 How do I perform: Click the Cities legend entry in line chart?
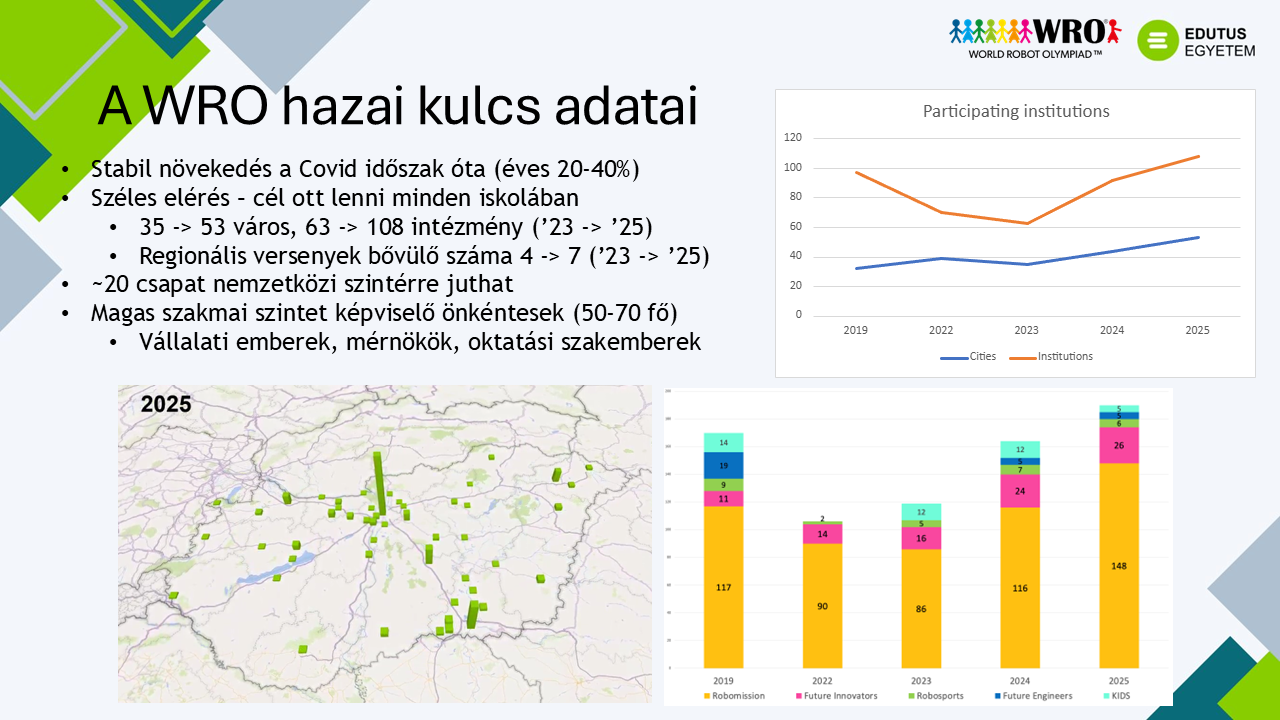(969, 356)
